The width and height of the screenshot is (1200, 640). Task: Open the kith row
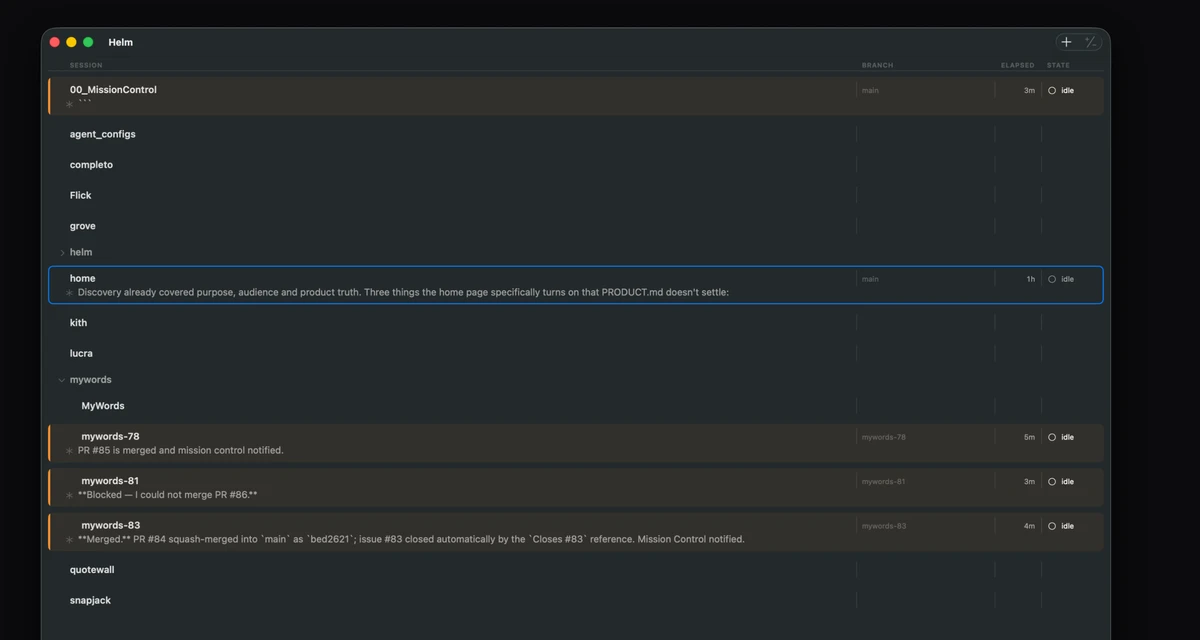(576, 323)
